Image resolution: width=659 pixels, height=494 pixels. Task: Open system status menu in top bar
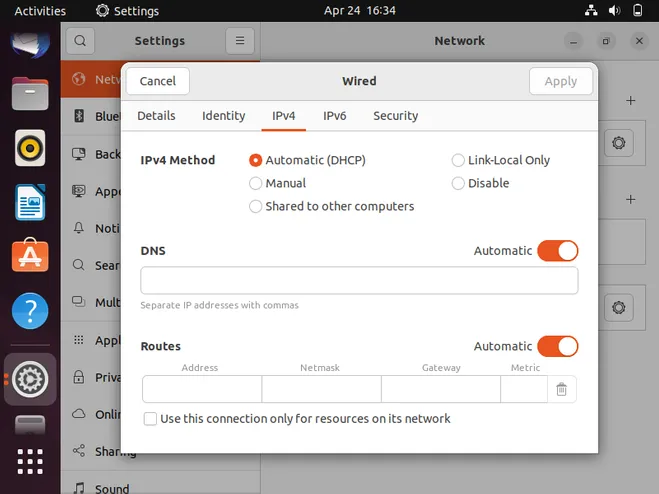[614, 11]
